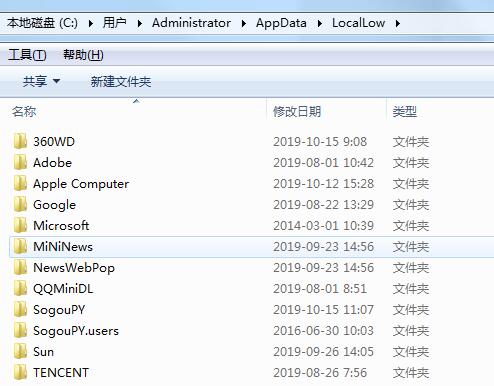This screenshot has width=494, height=386.
Task: Expand arrow after 用户 breadcrumb
Action: [x=140, y=23]
